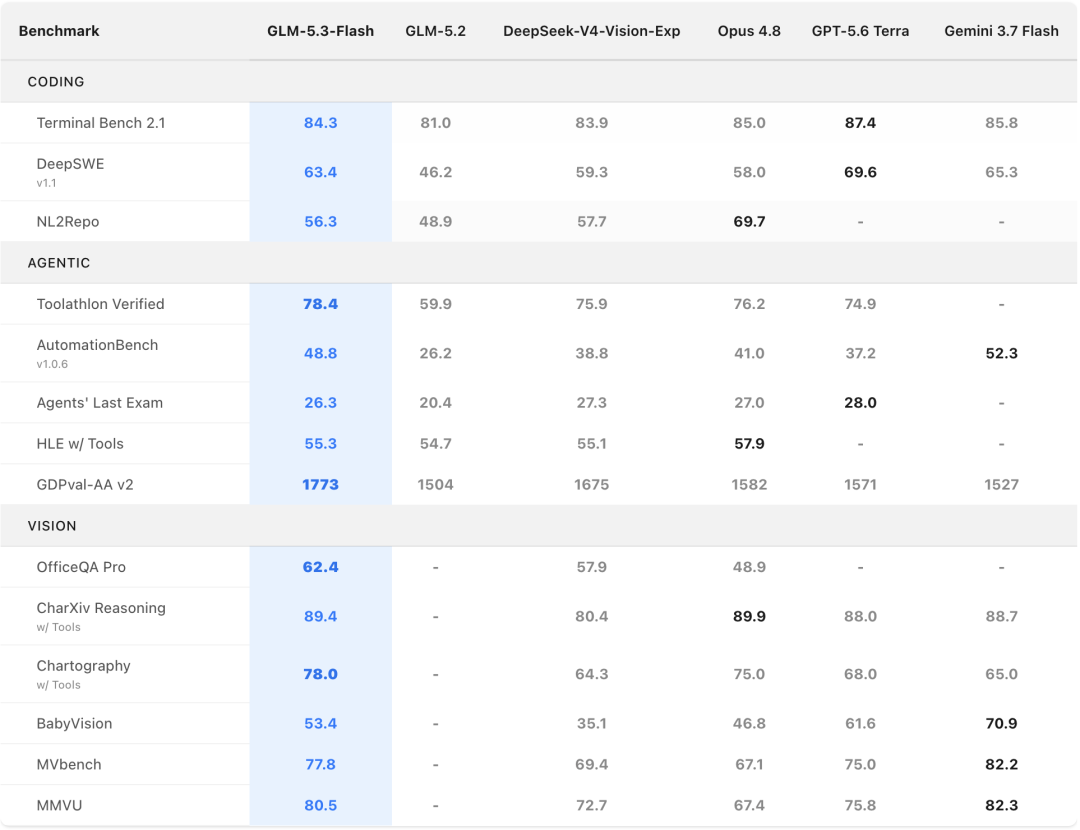The image size is (1080, 830).
Task: Select the bold 52.3 Gemini score
Action: [x=1001, y=353]
